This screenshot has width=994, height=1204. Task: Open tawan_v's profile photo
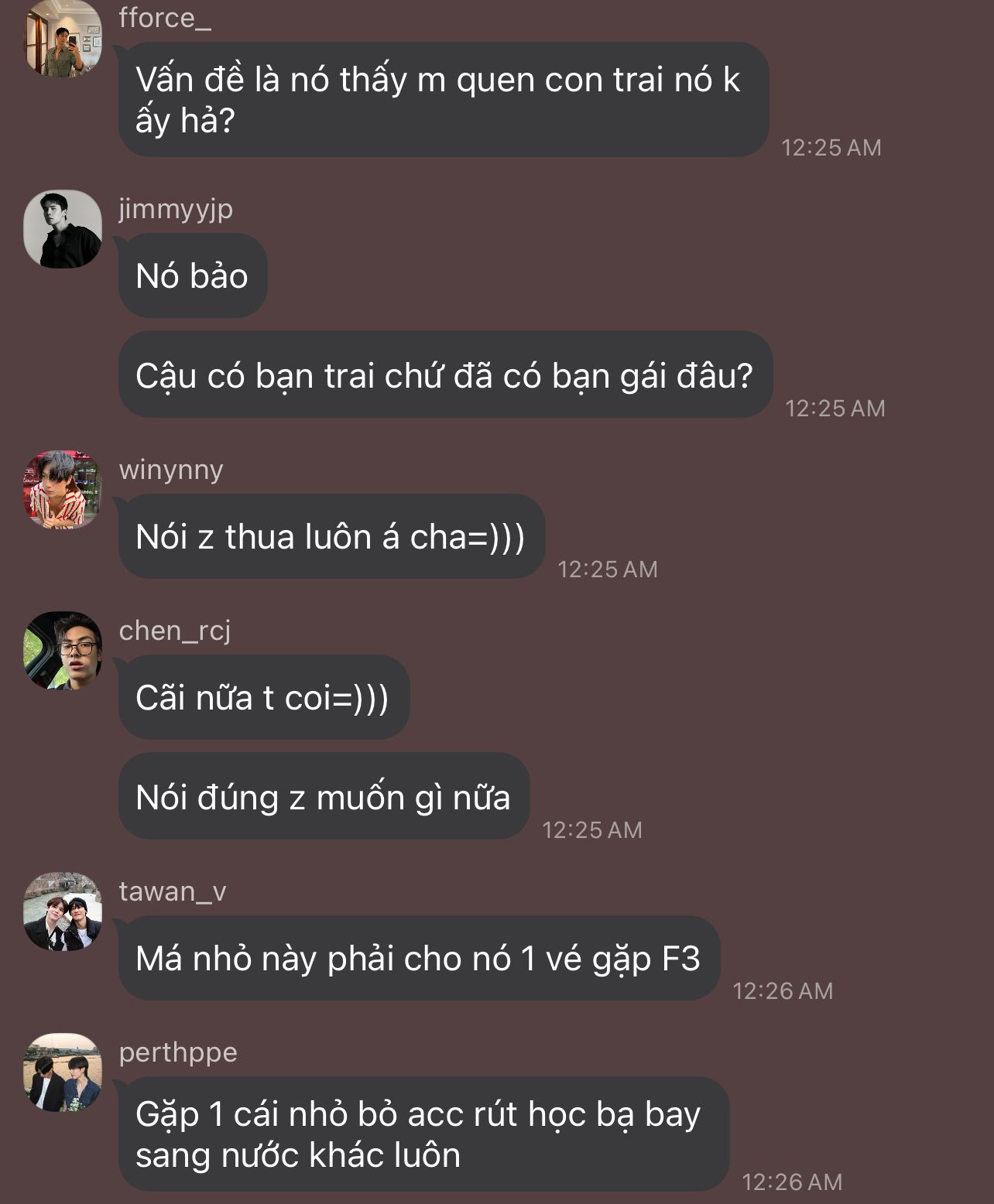[x=63, y=912]
